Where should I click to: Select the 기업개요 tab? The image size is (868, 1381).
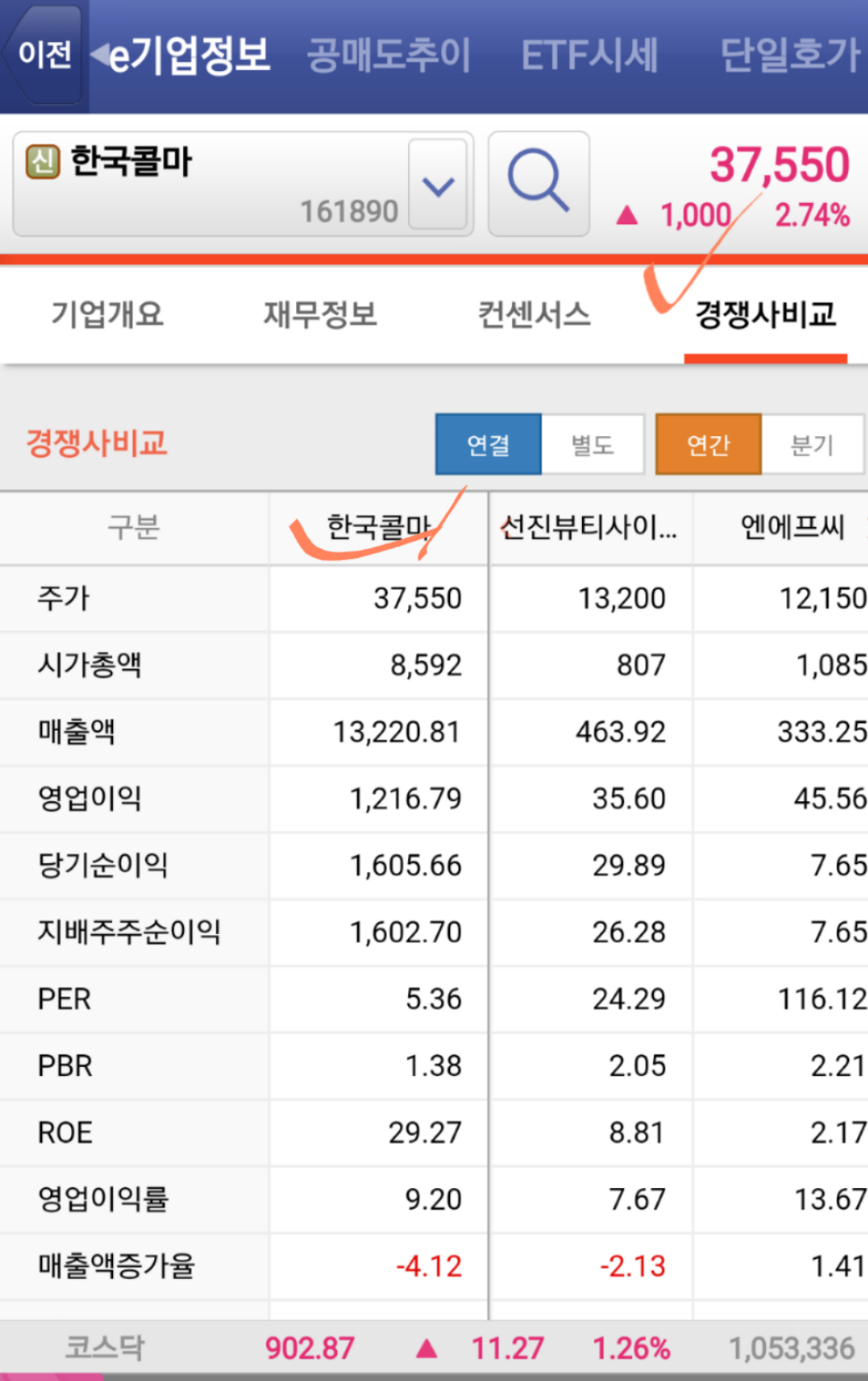[x=107, y=314]
